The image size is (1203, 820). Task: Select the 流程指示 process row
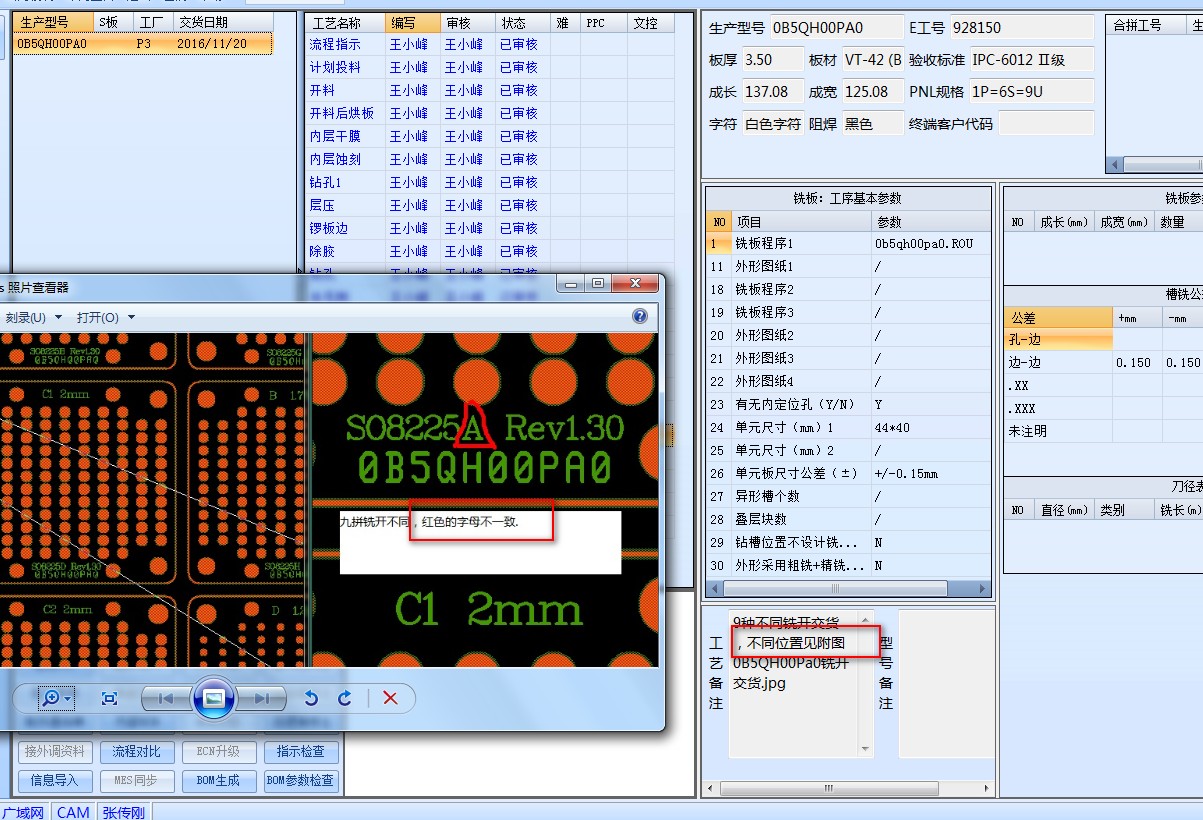click(490, 44)
